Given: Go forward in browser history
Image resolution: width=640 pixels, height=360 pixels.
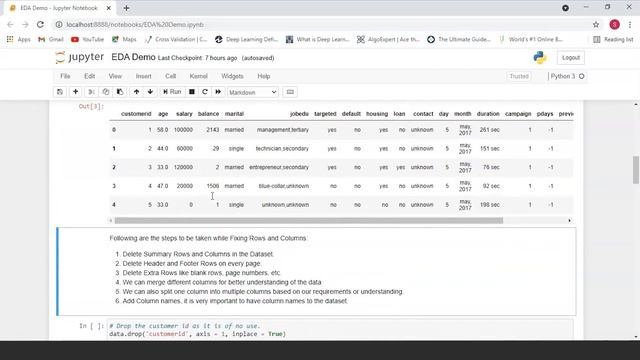Looking at the screenshot, I should tap(25, 24).
